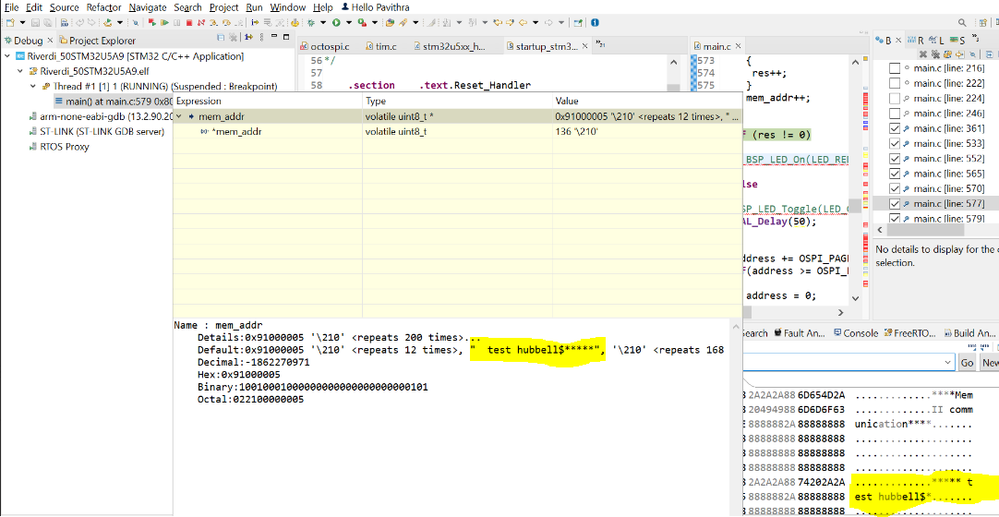This screenshot has height=517, width=999.
Task: Enable breakpoint main.c line 216
Action: [895, 69]
